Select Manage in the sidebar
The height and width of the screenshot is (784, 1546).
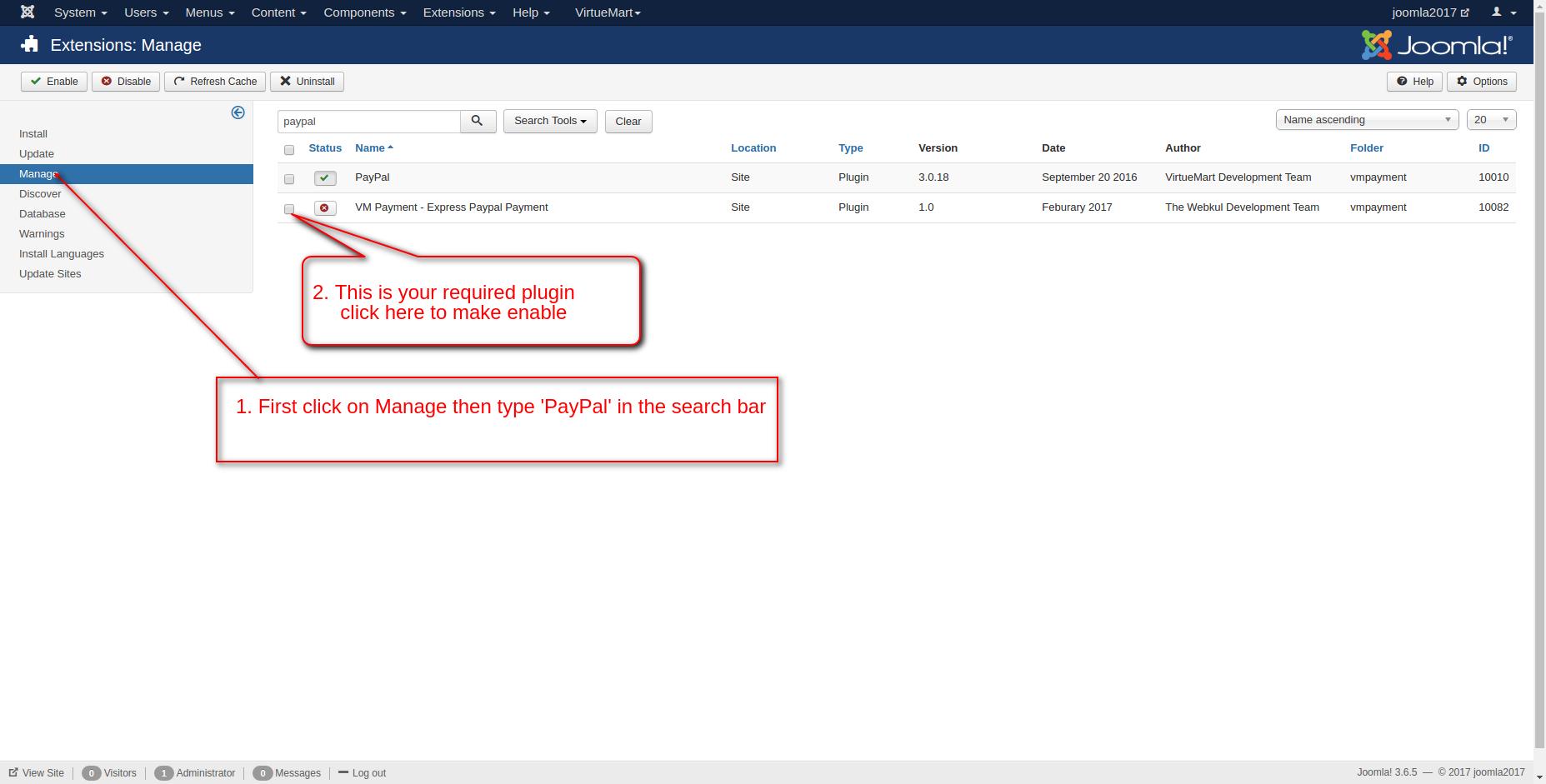127,174
